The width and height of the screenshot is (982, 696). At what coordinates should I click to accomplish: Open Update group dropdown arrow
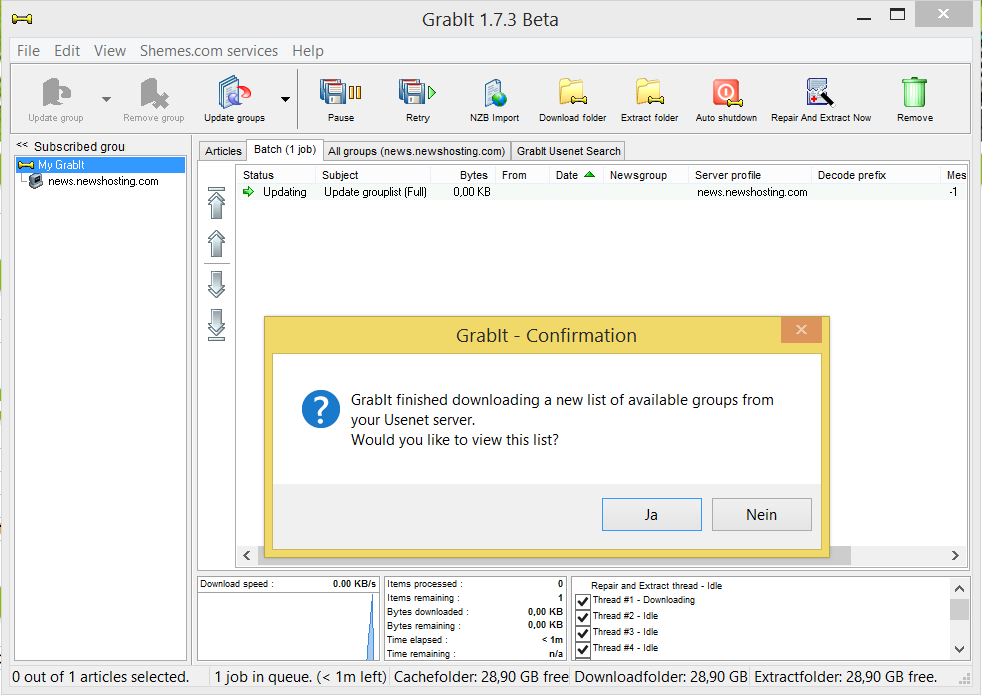106,99
